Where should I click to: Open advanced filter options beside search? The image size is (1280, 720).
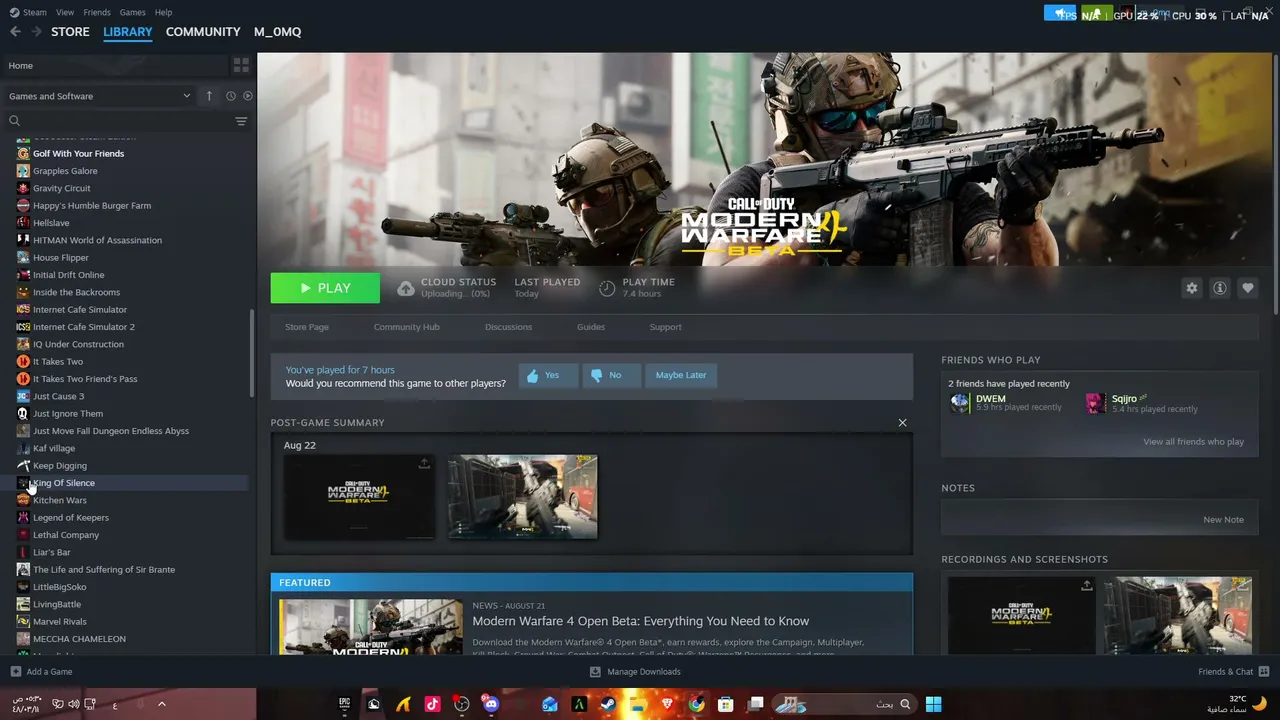241,121
